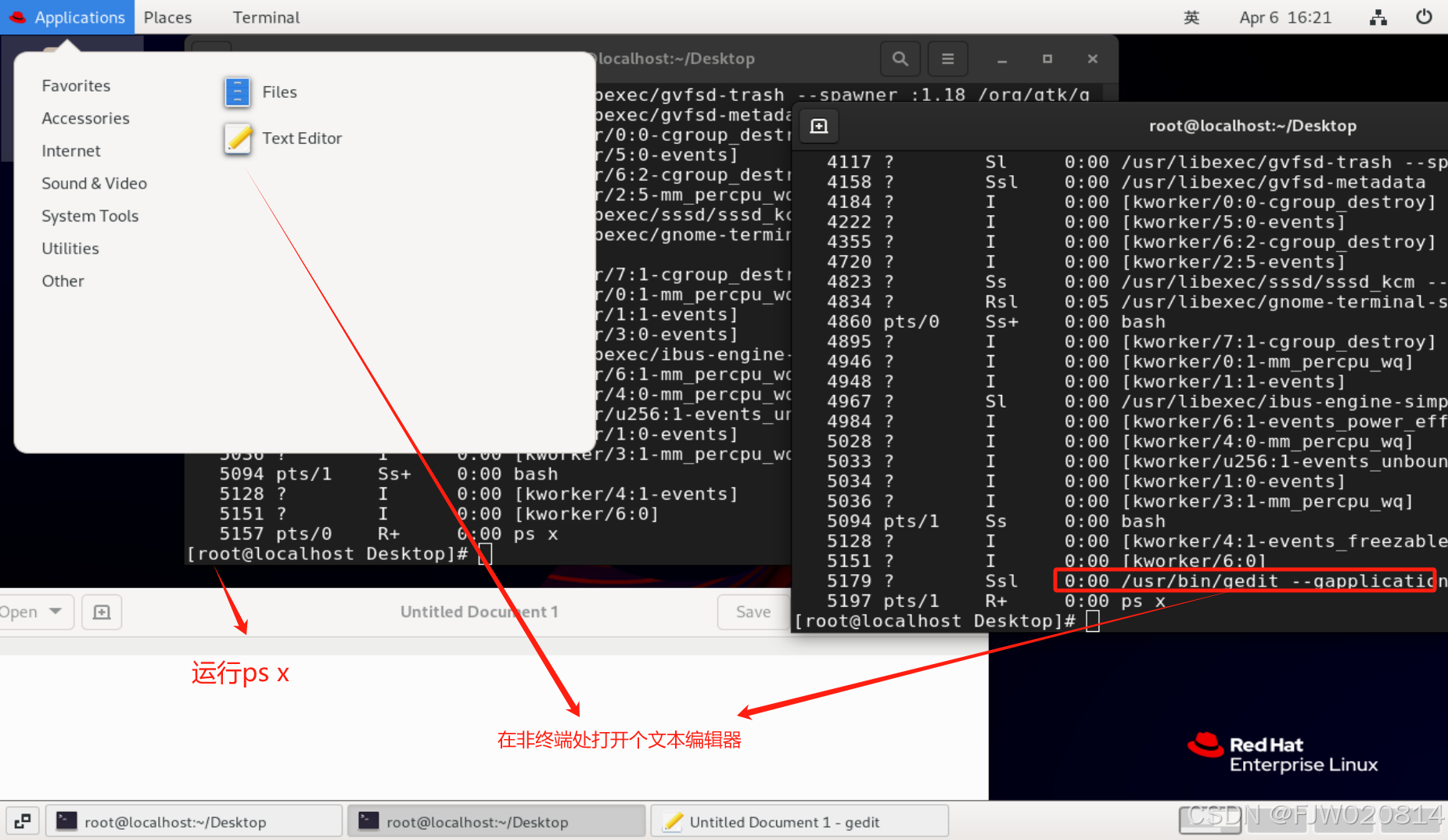Click Untitled Document 1 gedit title
This screenshot has width=1448, height=840.
pos(479,612)
